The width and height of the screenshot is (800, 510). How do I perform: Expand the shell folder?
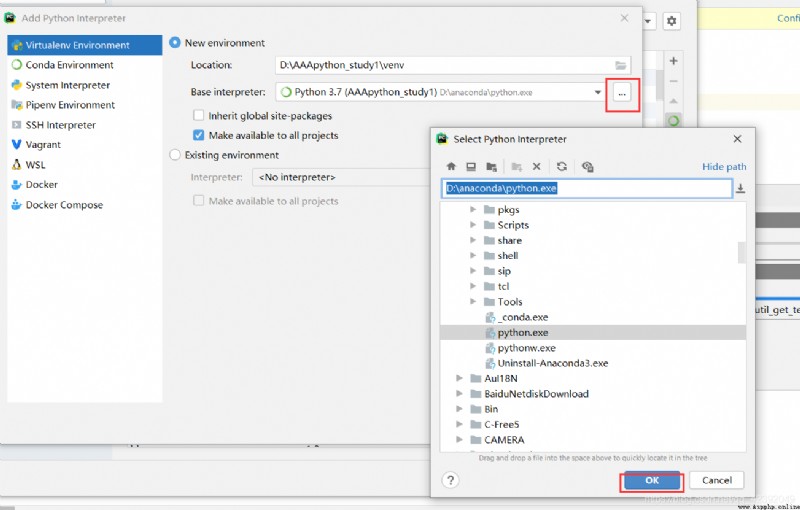473,256
